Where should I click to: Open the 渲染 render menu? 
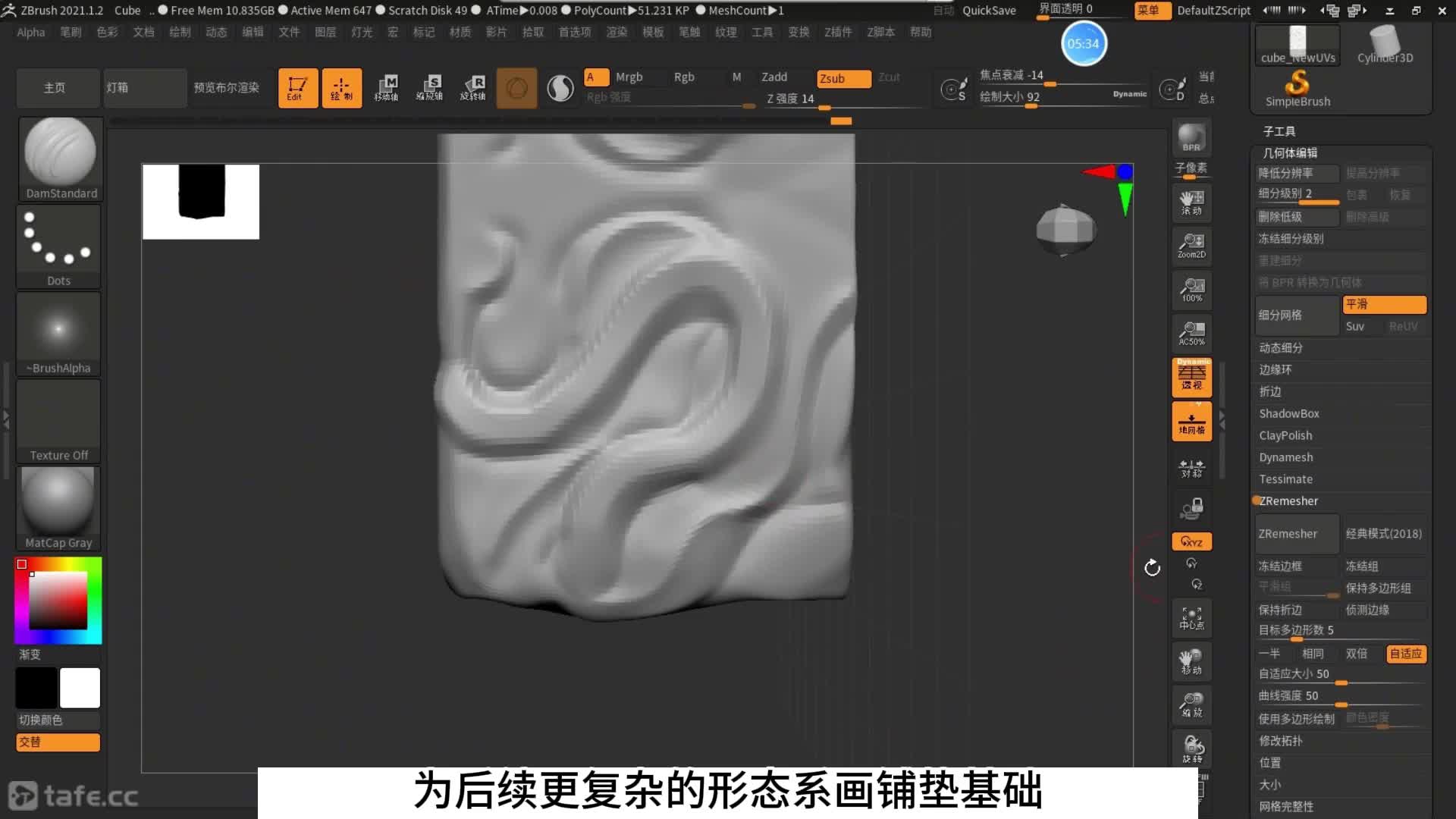[x=616, y=32]
